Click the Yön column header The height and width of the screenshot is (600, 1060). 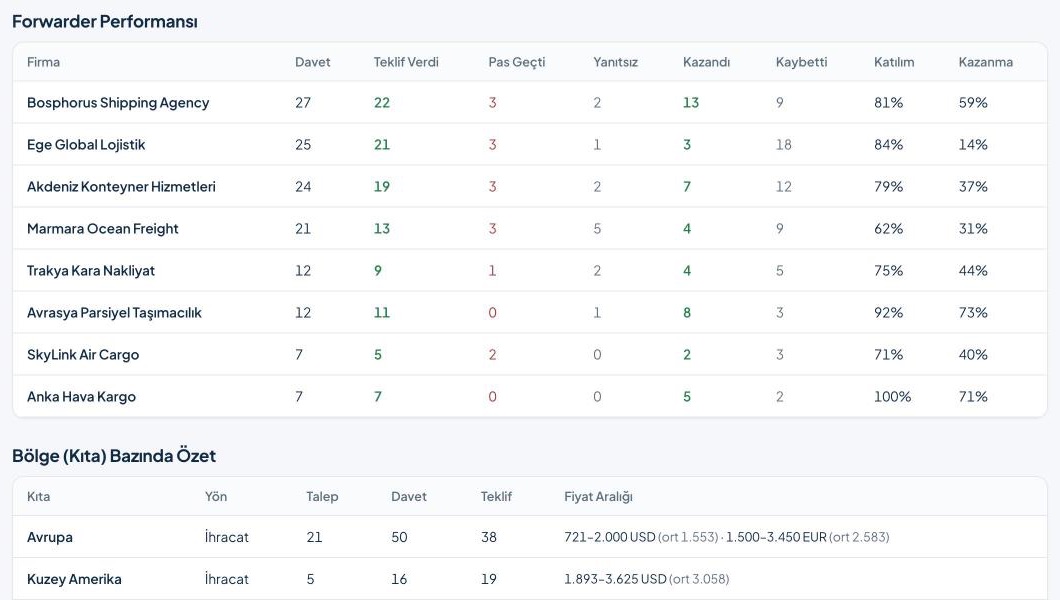pyautogui.click(x=216, y=497)
